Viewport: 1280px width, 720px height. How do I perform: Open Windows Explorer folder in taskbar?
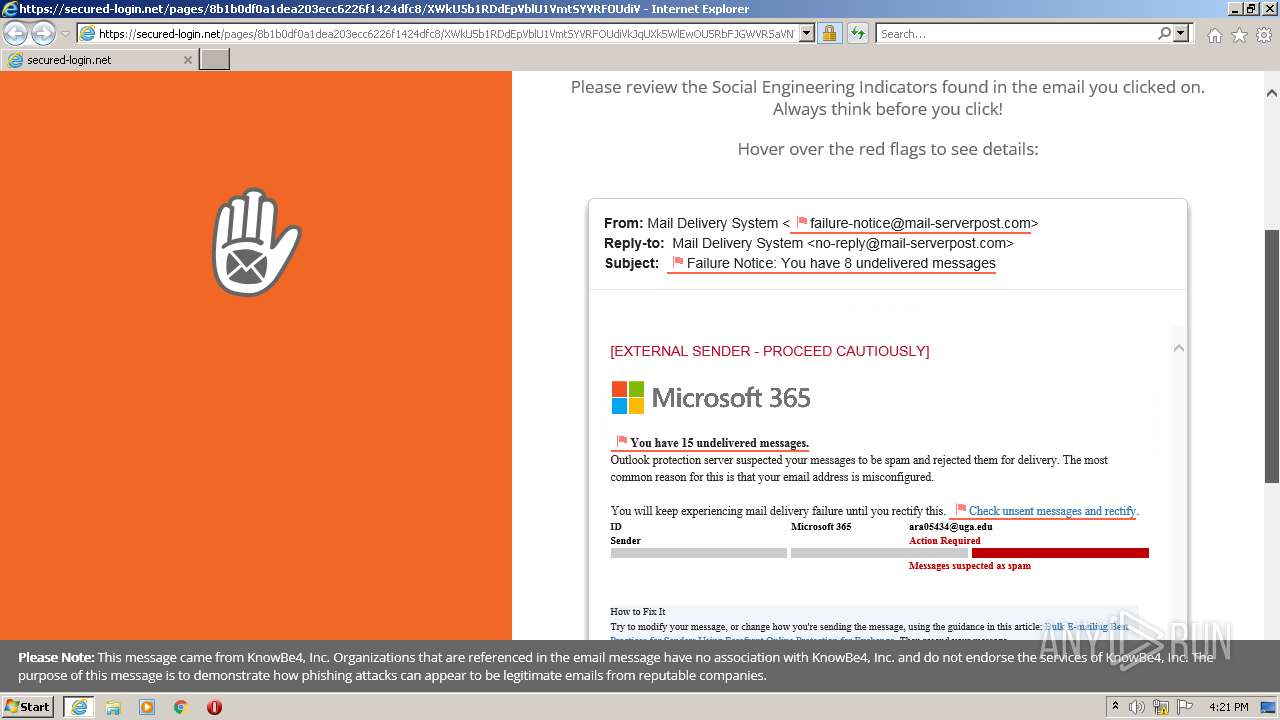click(x=113, y=707)
